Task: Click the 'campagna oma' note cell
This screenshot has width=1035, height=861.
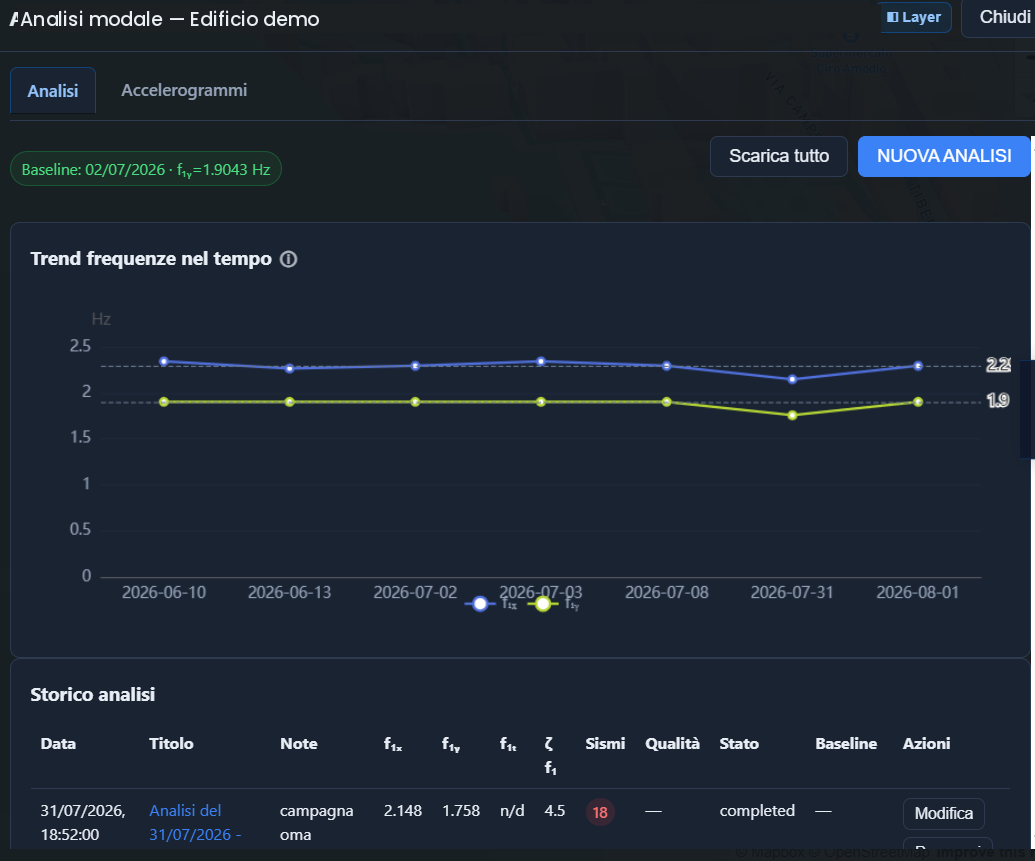Action: tap(316, 823)
